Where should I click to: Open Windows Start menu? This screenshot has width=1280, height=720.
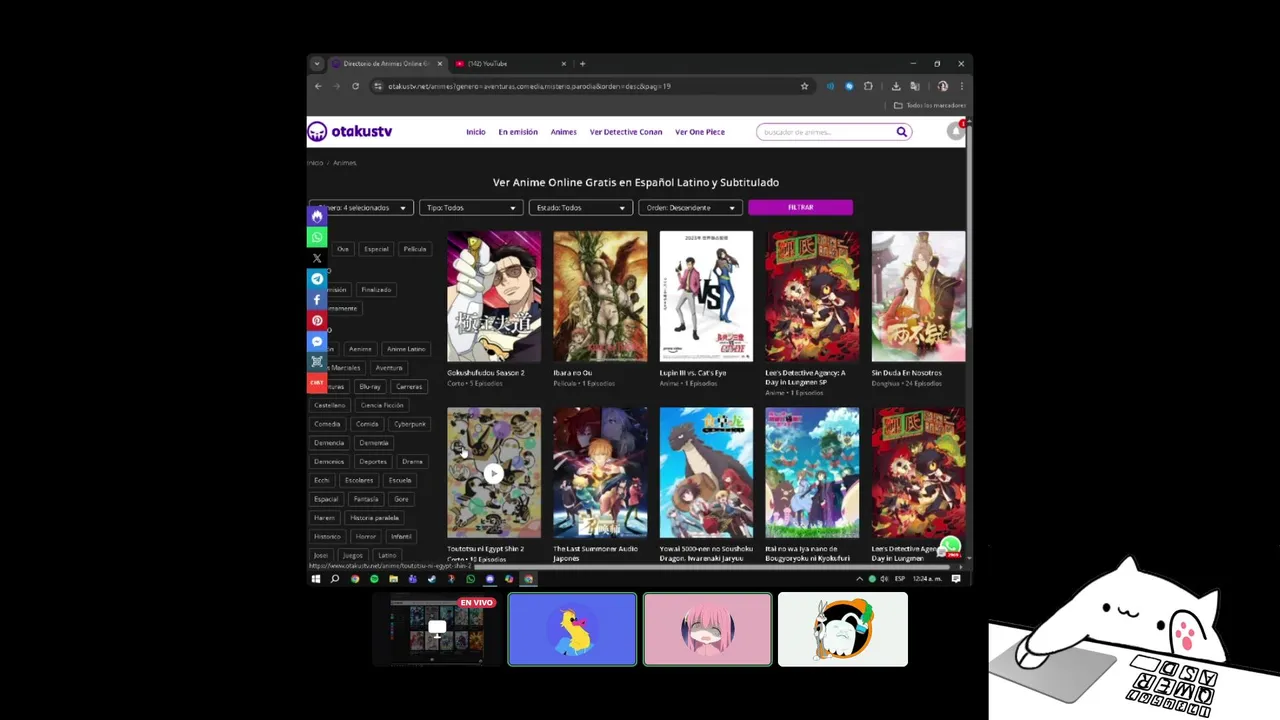(316, 579)
